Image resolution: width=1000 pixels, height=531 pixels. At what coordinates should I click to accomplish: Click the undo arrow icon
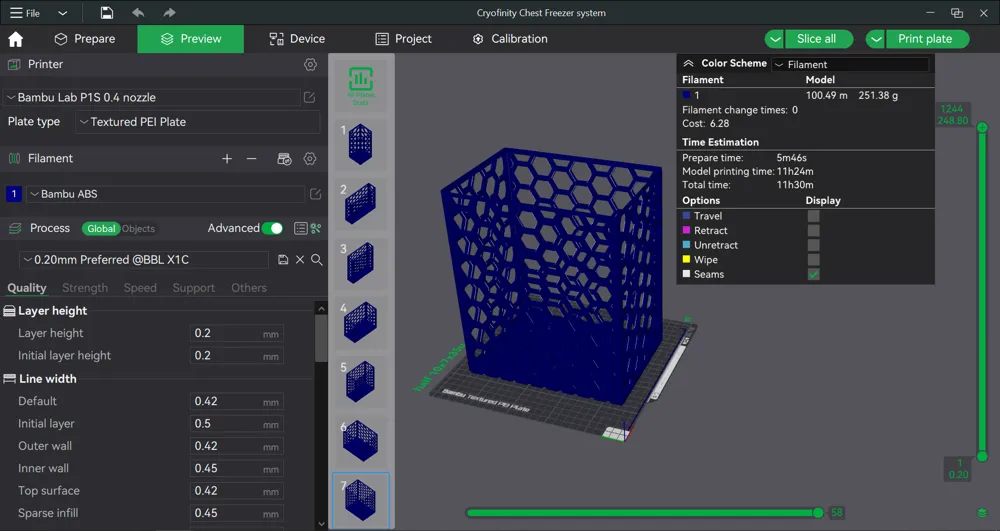(138, 13)
